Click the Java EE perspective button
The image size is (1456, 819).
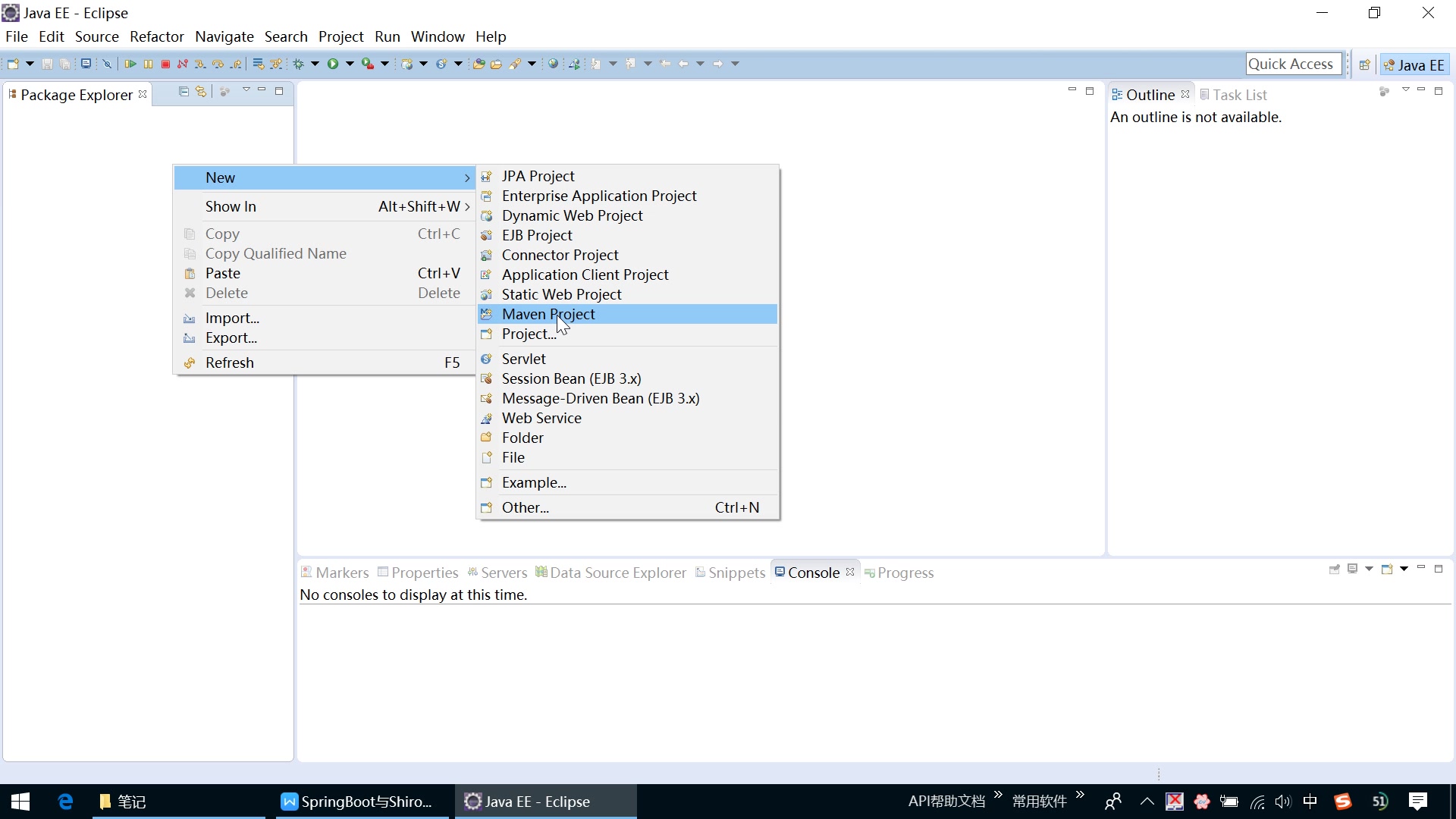(1414, 65)
